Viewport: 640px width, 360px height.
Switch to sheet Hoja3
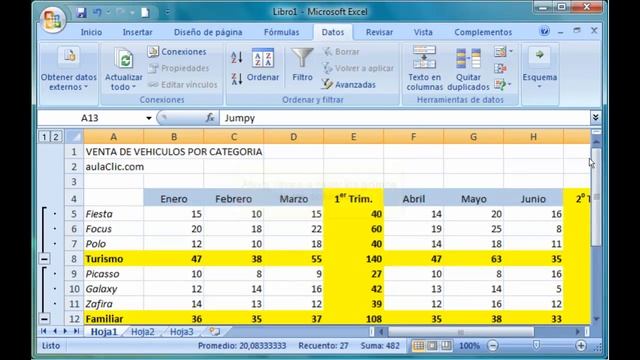pyautogui.click(x=182, y=331)
